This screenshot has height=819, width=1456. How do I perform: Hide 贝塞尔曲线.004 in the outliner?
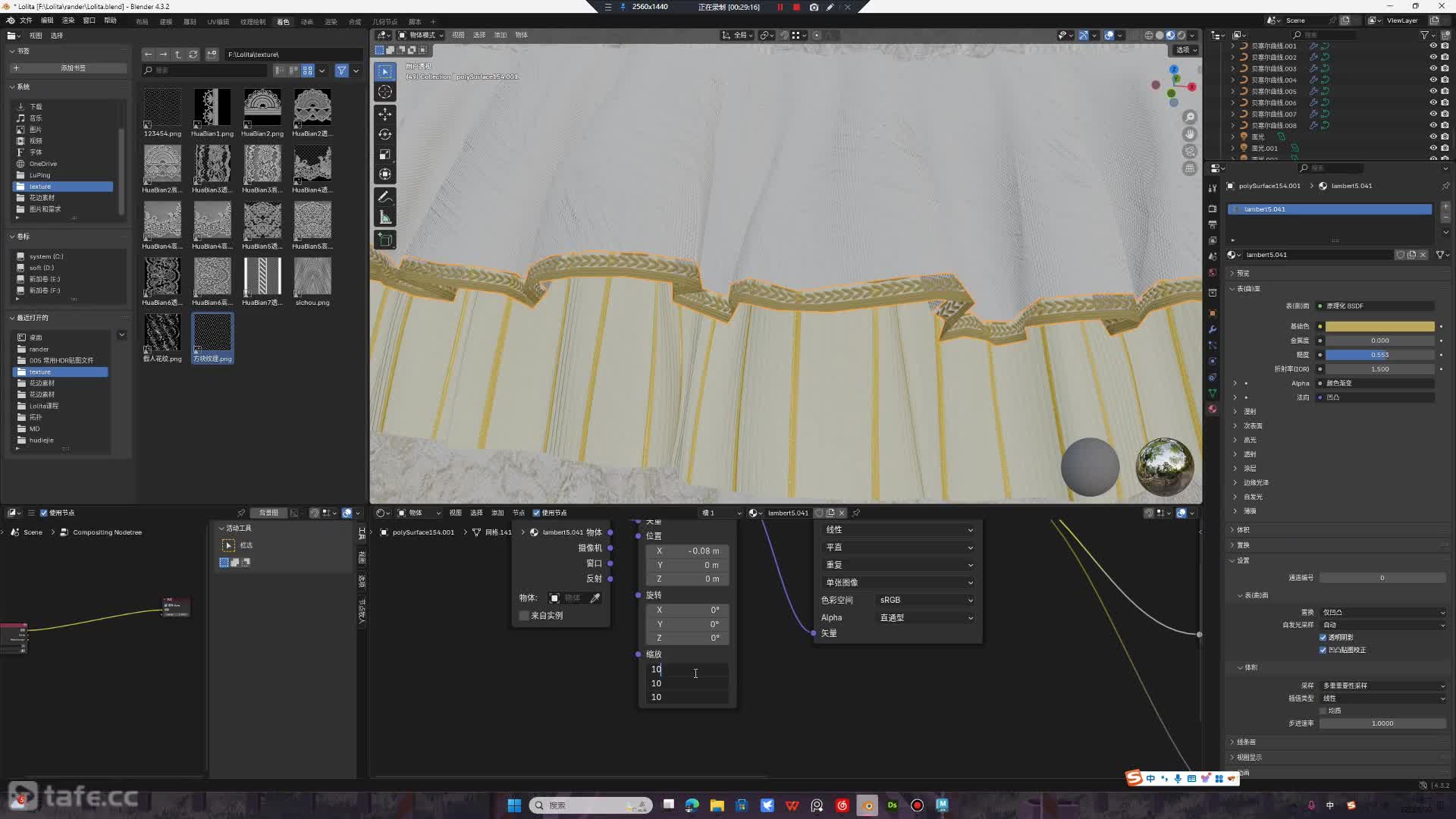pyautogui.click(x=1433, y=80)
